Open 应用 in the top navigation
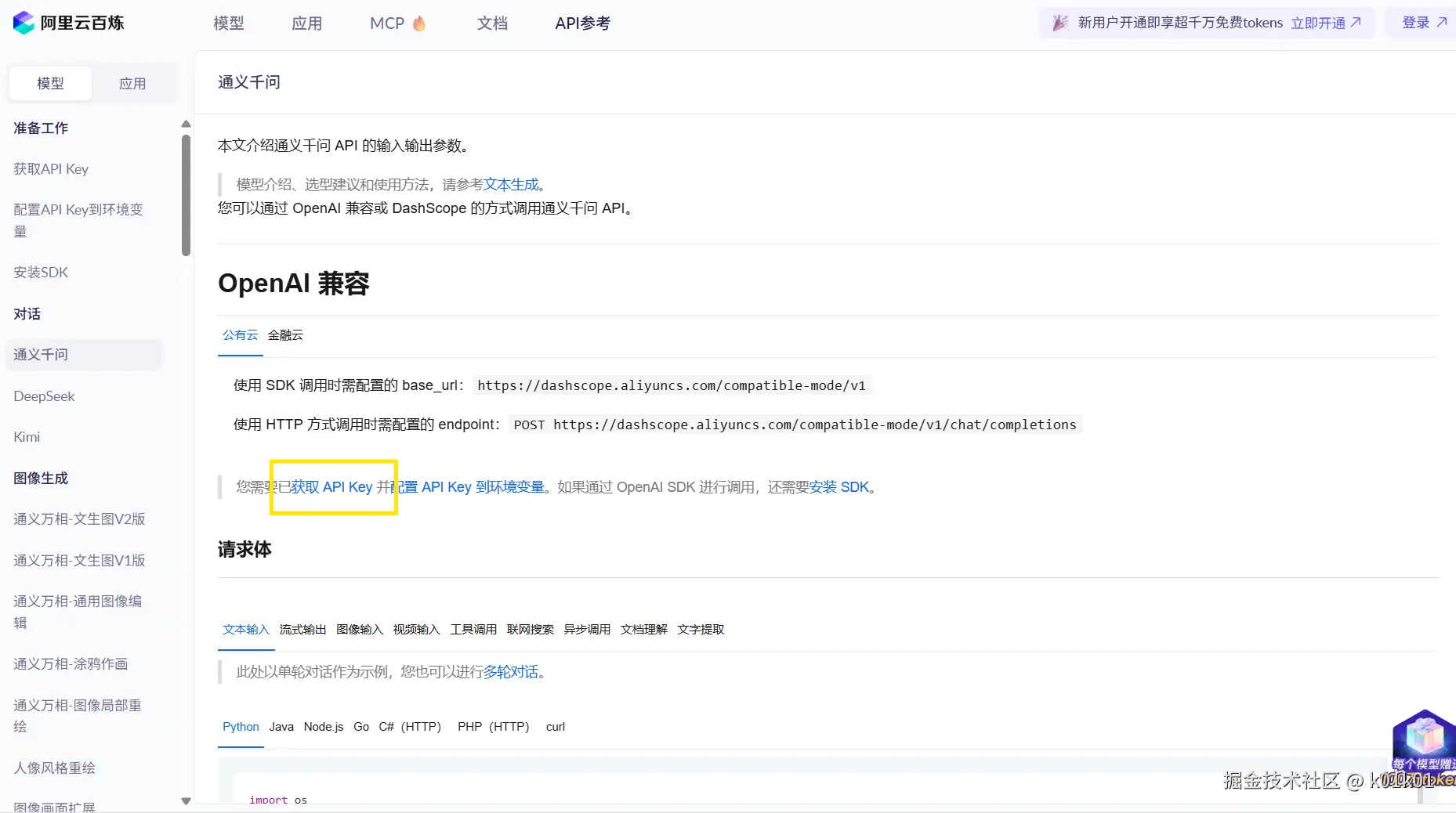The width and height of the screenshot is (1456, 813). coord(307,23)
